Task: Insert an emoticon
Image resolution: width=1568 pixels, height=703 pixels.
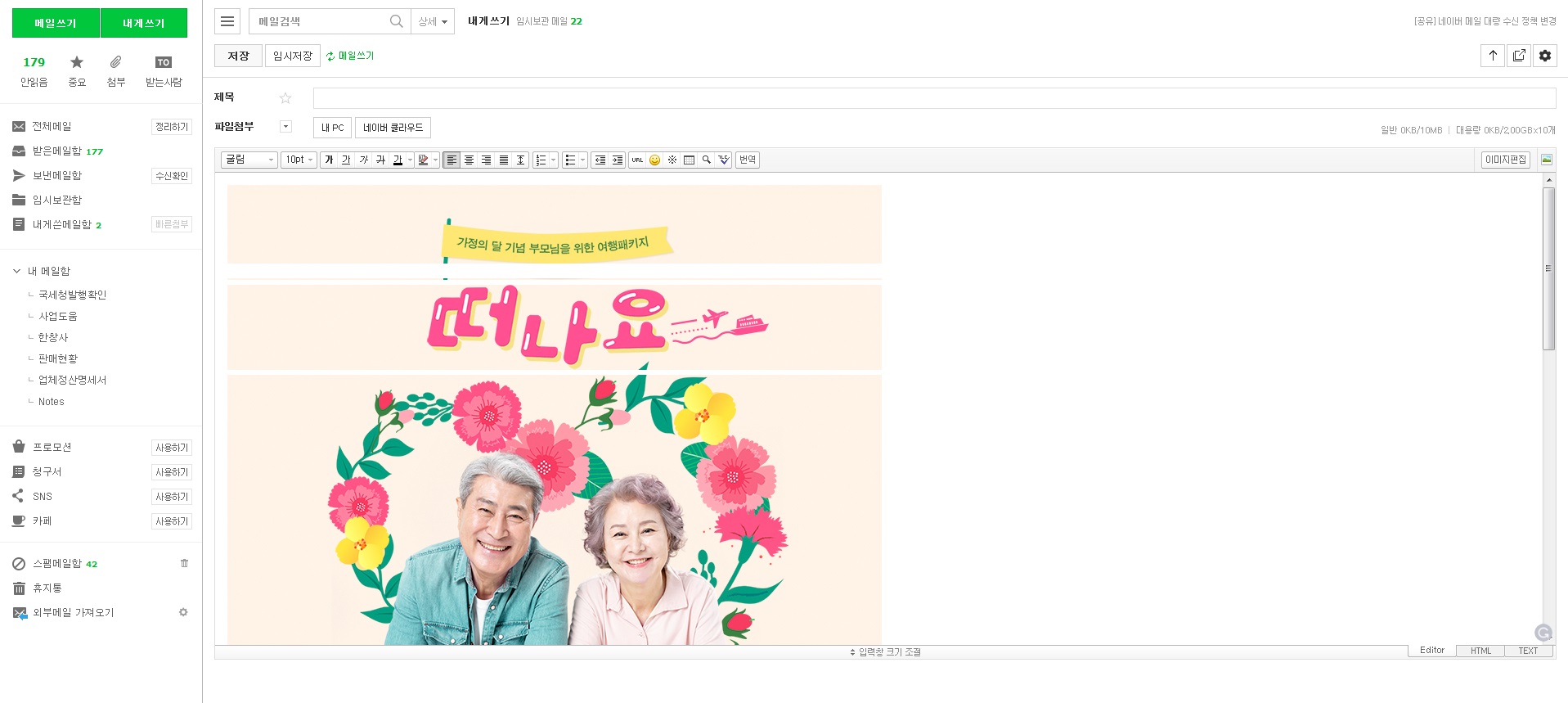Action: (654, 160)
